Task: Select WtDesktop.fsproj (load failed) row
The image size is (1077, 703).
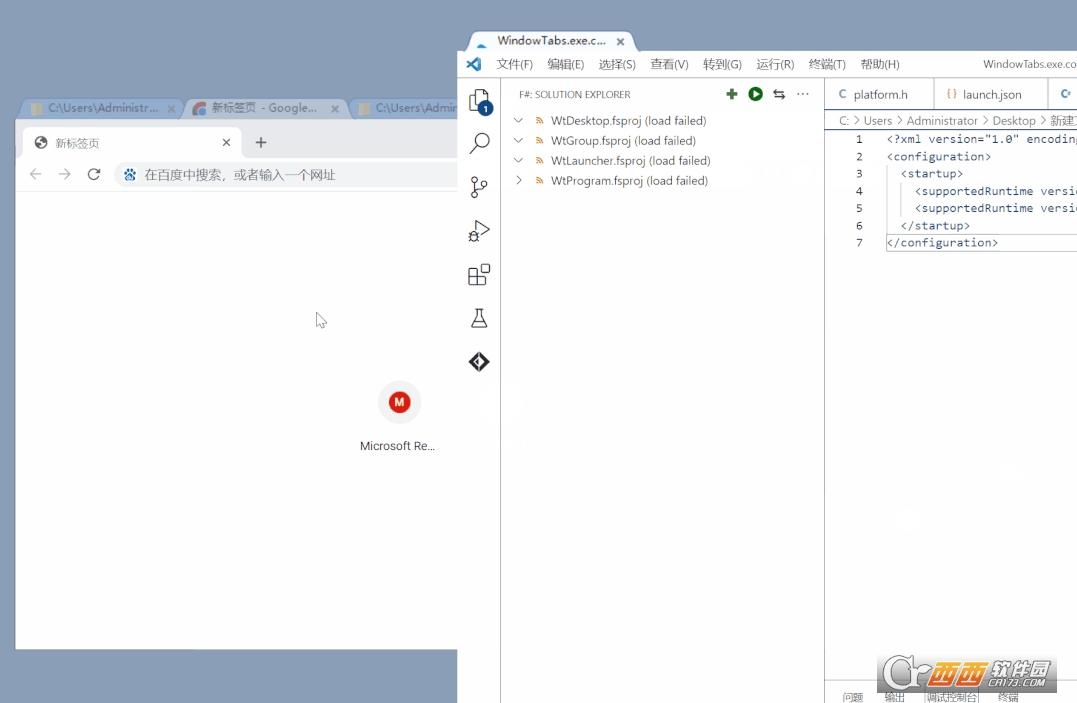Action: pos(662,120)
